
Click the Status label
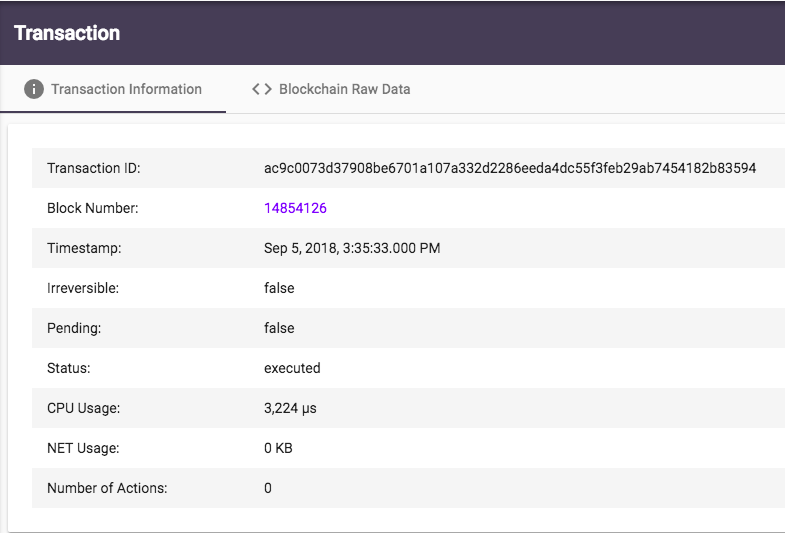pyautogui.click(x=69, y=368)
